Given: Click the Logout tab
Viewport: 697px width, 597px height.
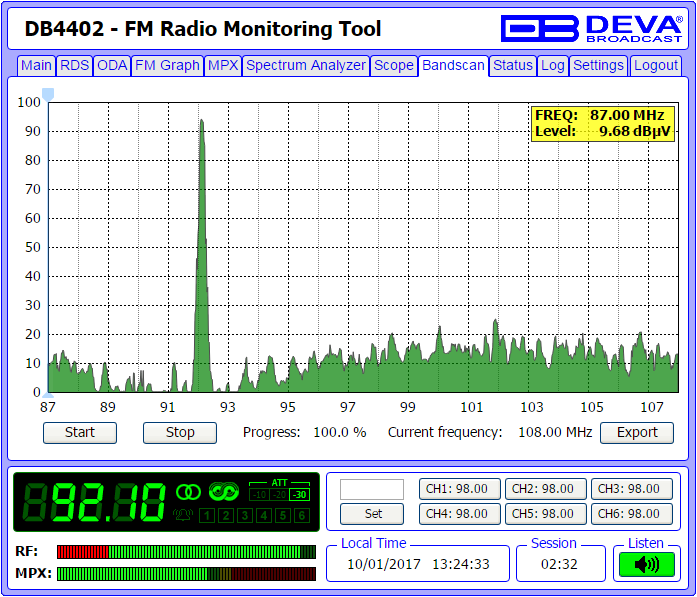Looking at the screenshot, I should (x=656, y=65).
